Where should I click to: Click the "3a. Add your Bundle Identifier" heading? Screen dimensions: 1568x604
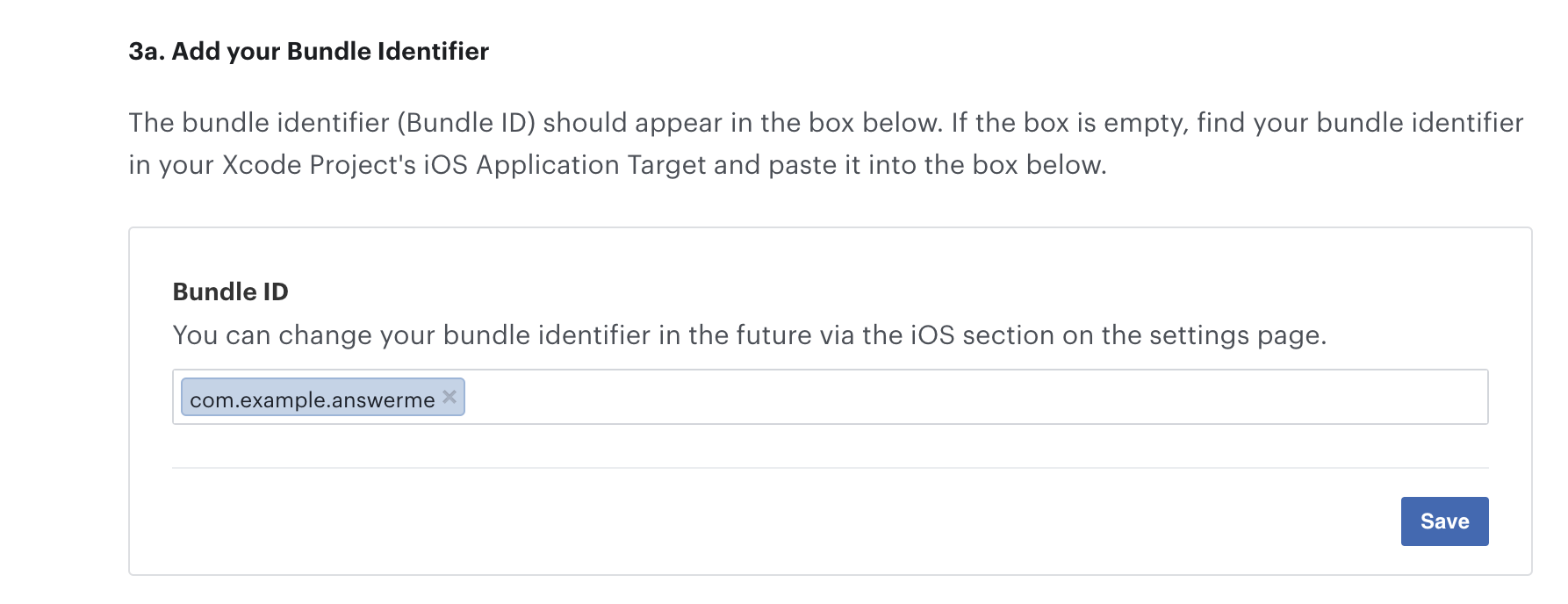click(308, 51)
